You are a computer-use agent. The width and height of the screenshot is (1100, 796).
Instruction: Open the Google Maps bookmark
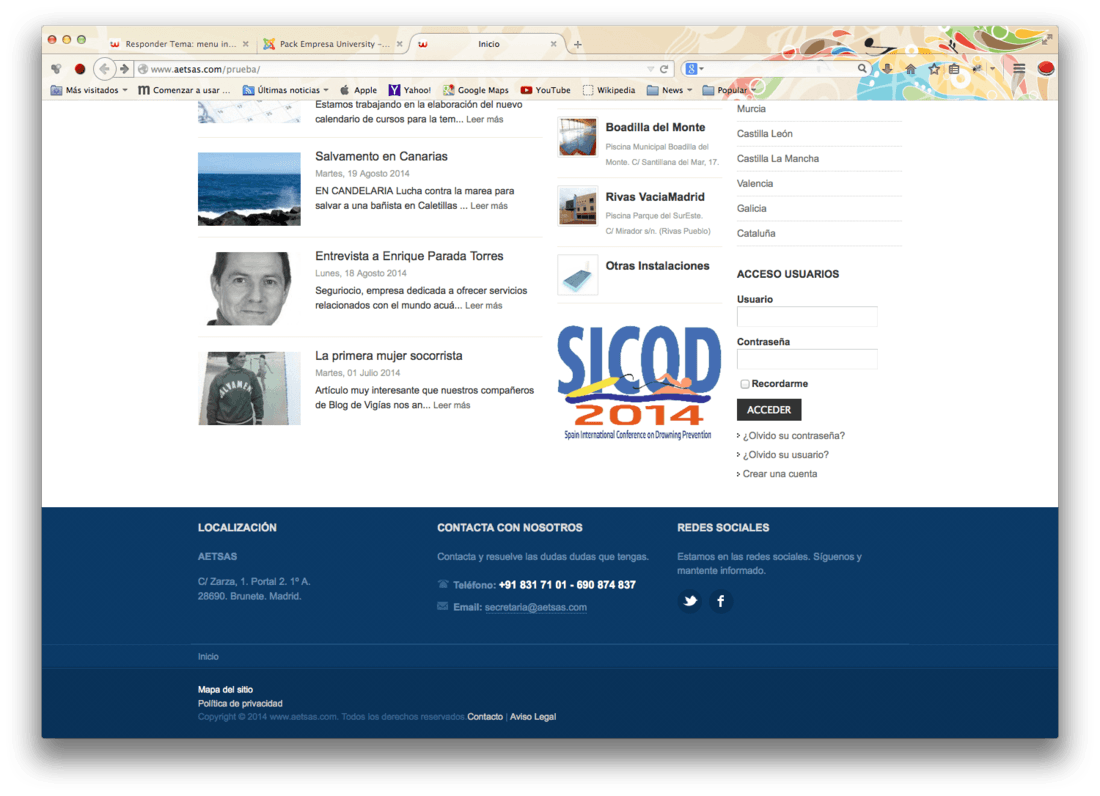[476, 90]
